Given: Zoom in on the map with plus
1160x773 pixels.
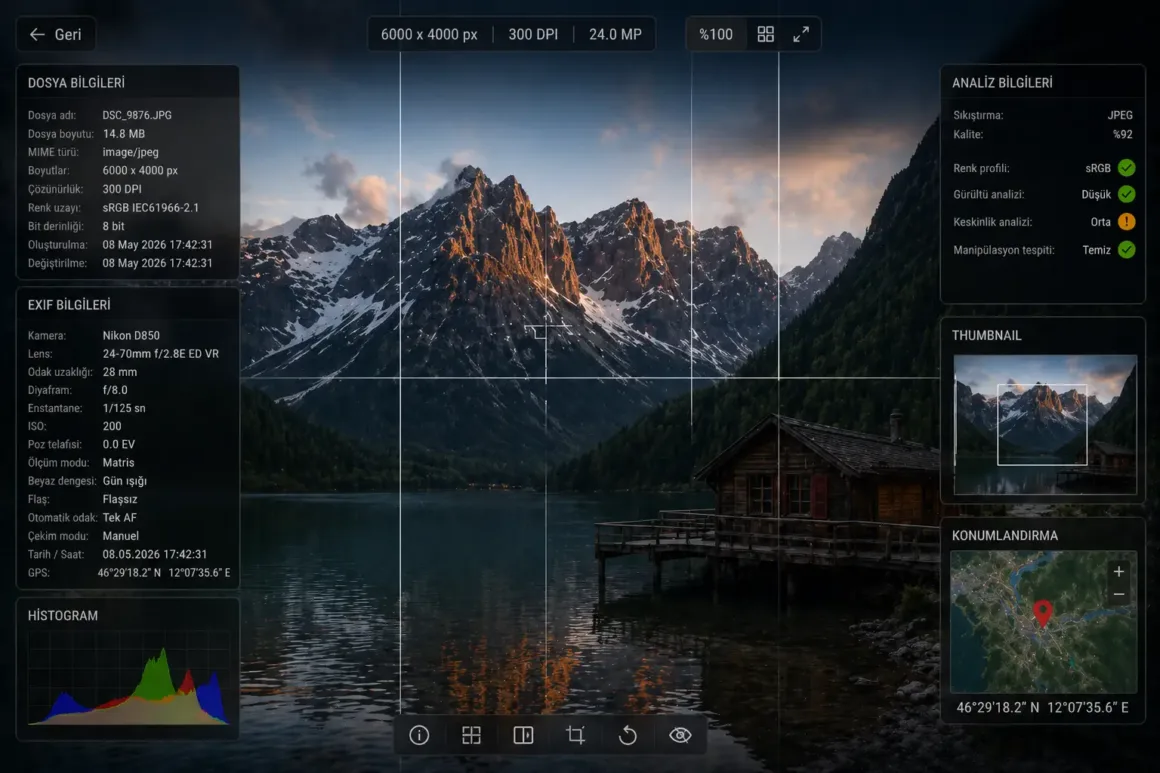Looking at the screenshot, I should pyautogui.click(x=1119, y=572).
